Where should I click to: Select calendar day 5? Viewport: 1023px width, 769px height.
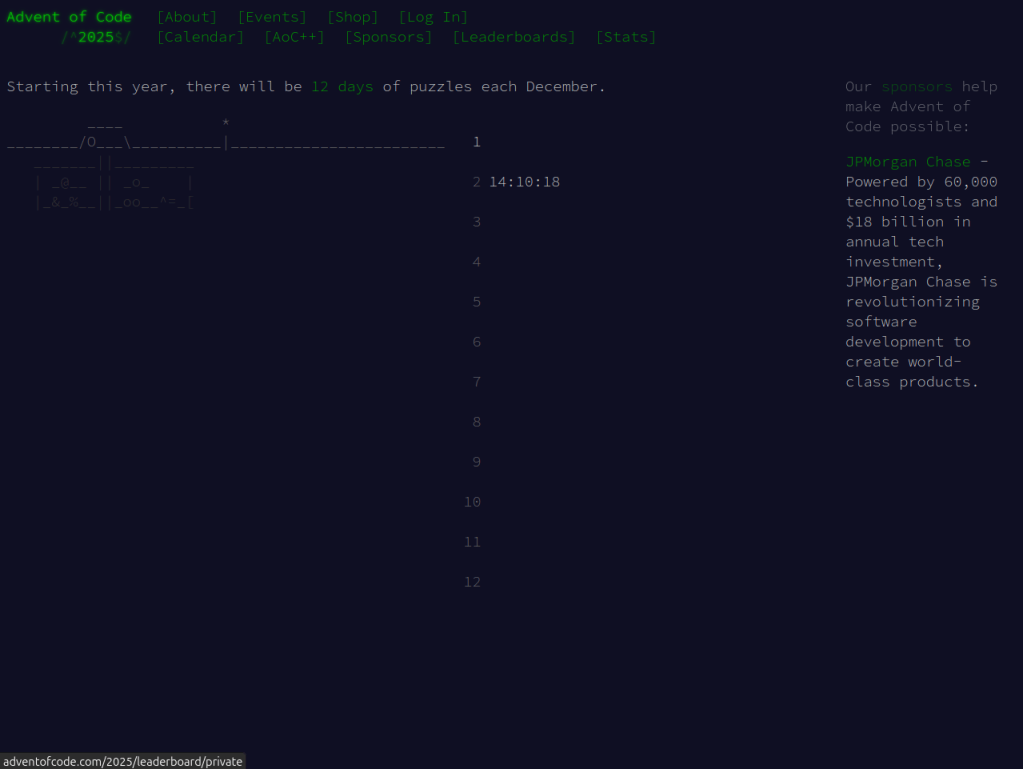pyautogui.click(x=477, y=302)
